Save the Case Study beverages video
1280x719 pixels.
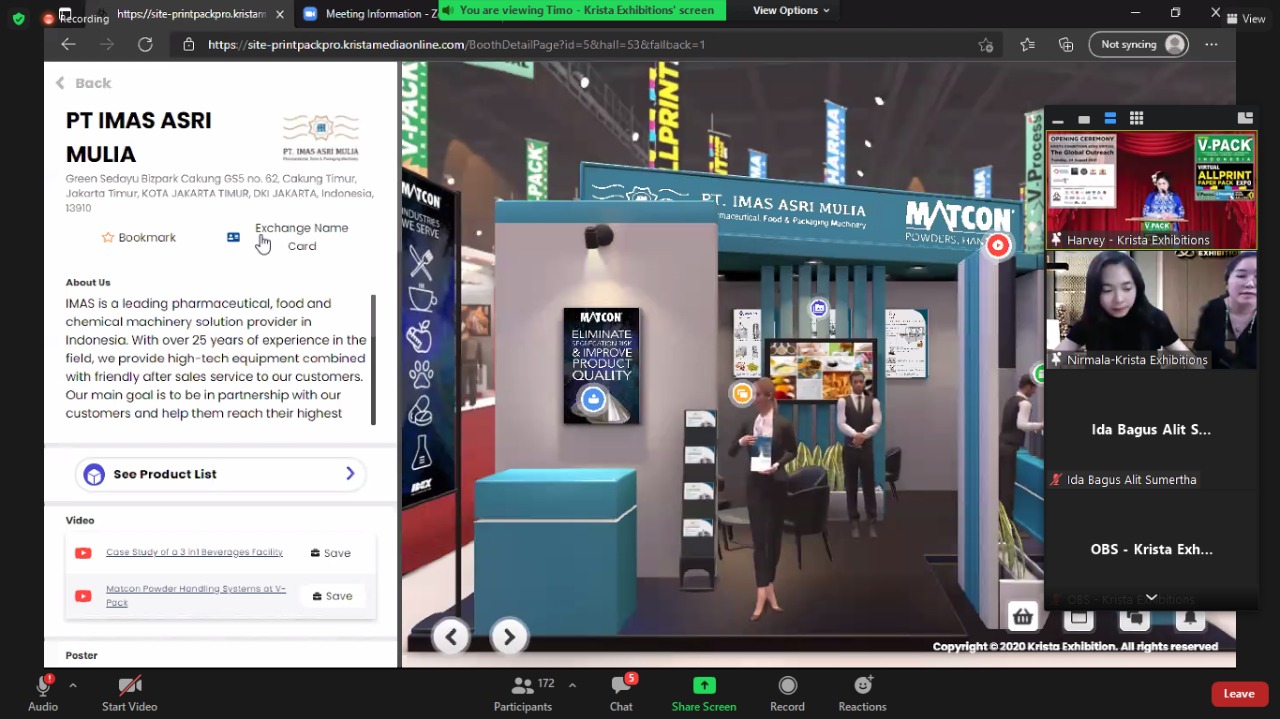pos(331,553)
